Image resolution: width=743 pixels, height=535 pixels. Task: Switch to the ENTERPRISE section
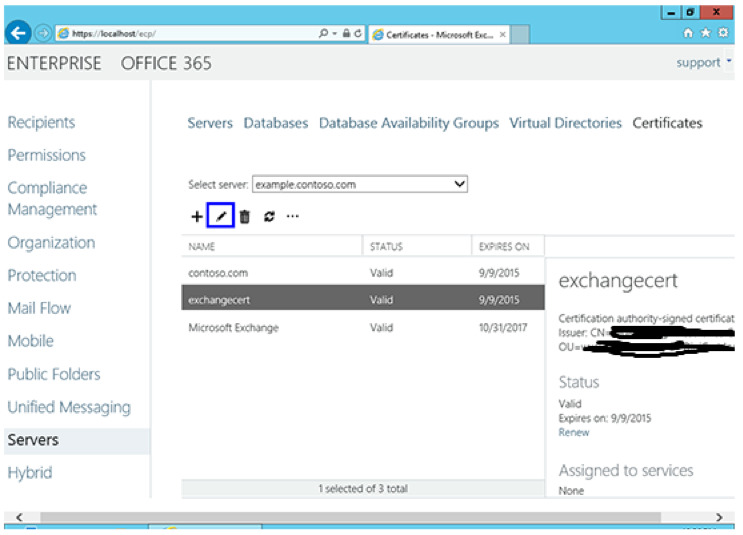coord(54,63)
